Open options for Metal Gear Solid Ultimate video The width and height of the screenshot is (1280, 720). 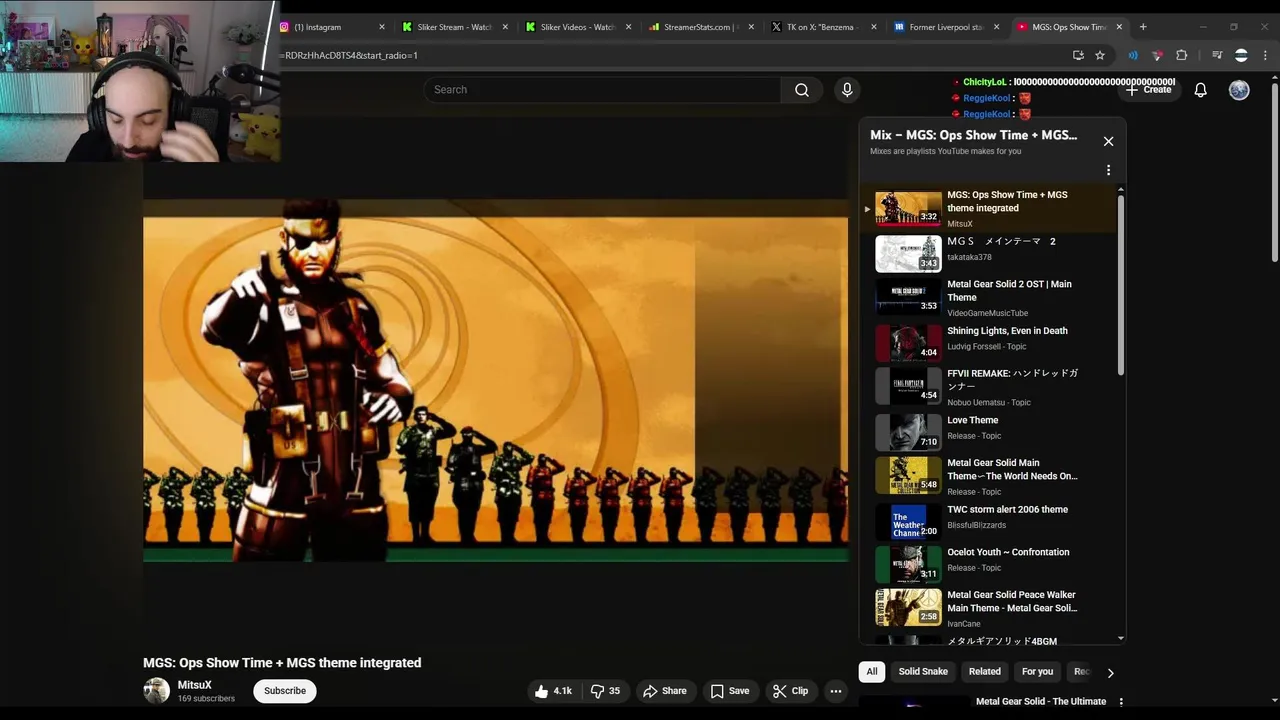[1120, 702]
